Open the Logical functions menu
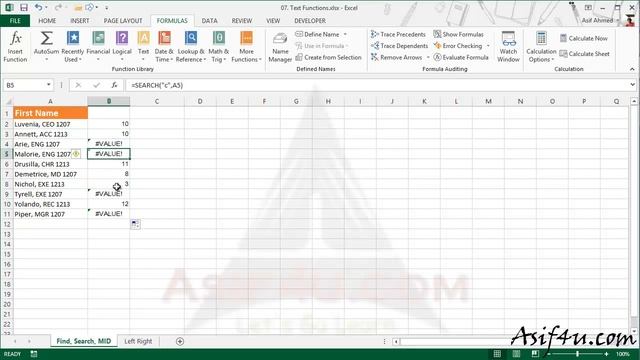This screenshot has height=360, width=640. coord(122,47)
